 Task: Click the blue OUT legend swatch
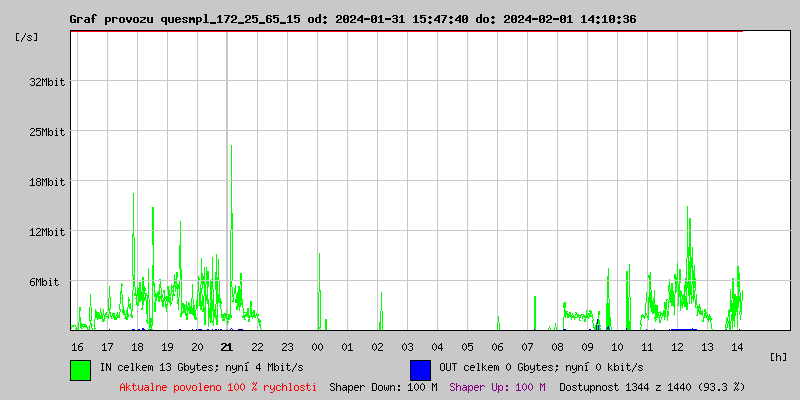420,369
